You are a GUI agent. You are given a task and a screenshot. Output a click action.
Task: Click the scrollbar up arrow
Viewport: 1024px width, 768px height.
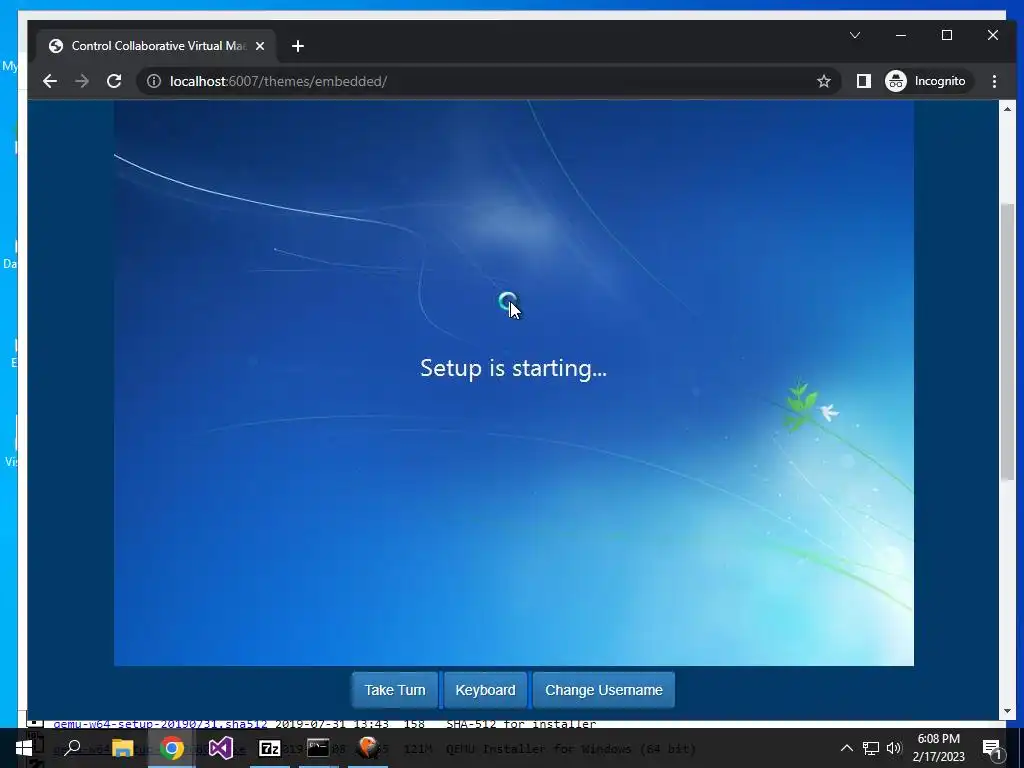(1007, 109)
